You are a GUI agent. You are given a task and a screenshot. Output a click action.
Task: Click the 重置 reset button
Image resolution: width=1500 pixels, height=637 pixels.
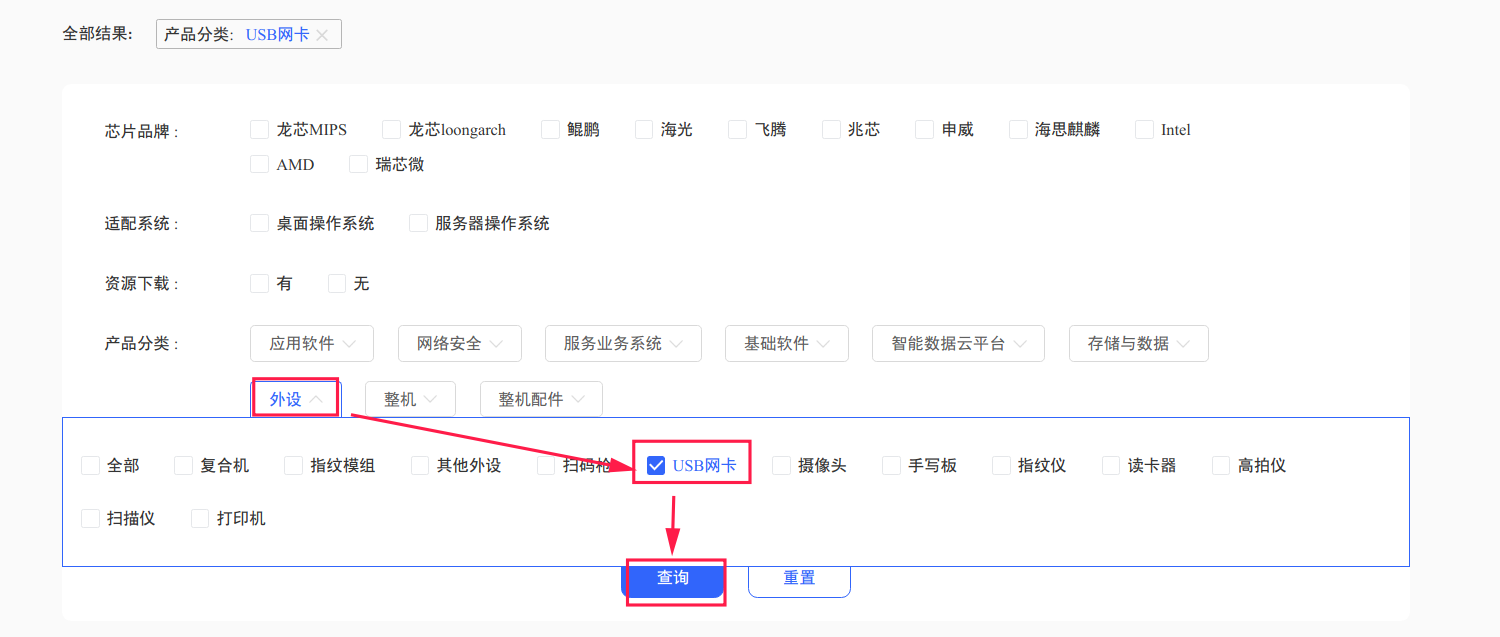pyautogui.click(x=799, y=579)
